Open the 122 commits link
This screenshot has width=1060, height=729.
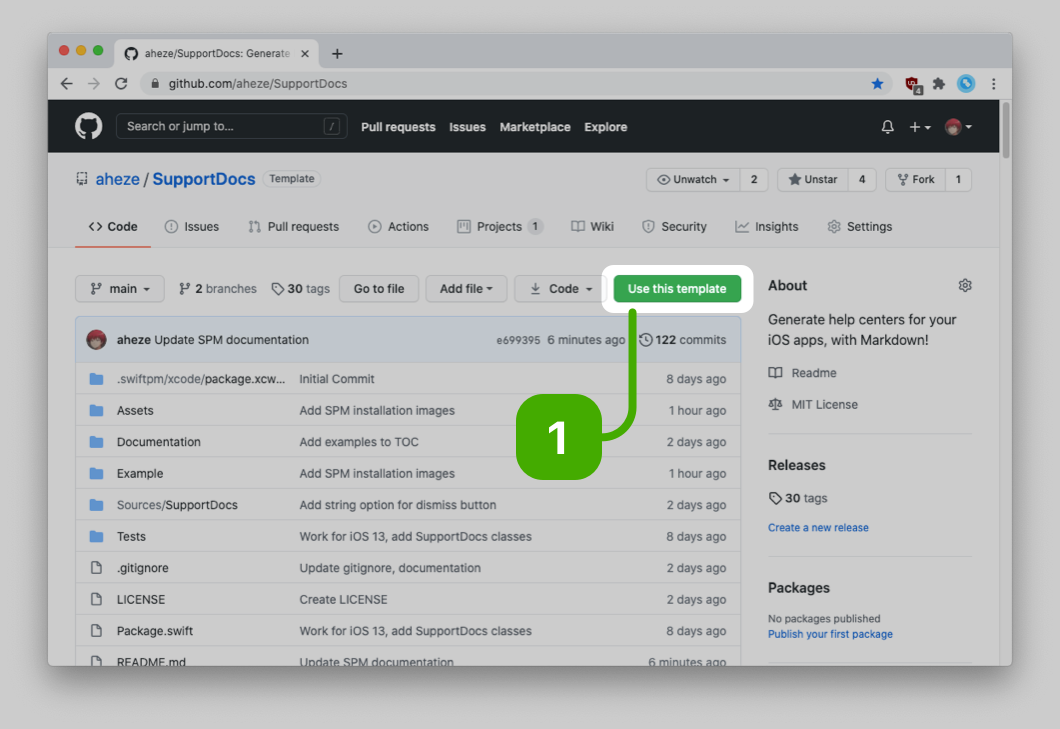(683, 339)
